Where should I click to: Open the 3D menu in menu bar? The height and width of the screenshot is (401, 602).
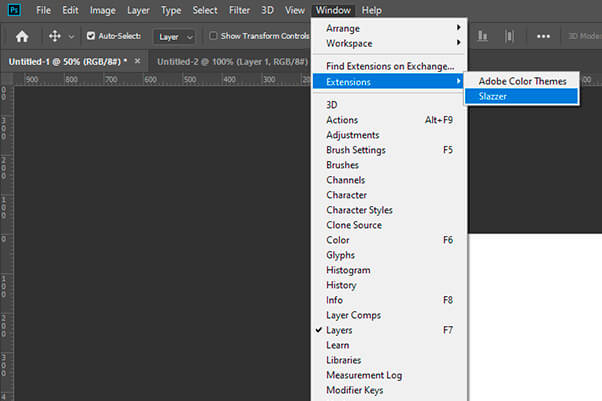pos(267,10)
